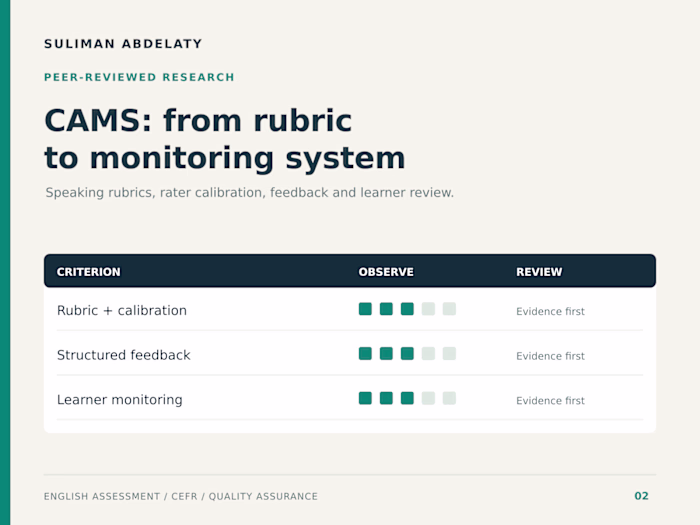Click second green rating square in Structured feedback row
700x525 pixels.
pyautogui.click(x=386, y=354)
